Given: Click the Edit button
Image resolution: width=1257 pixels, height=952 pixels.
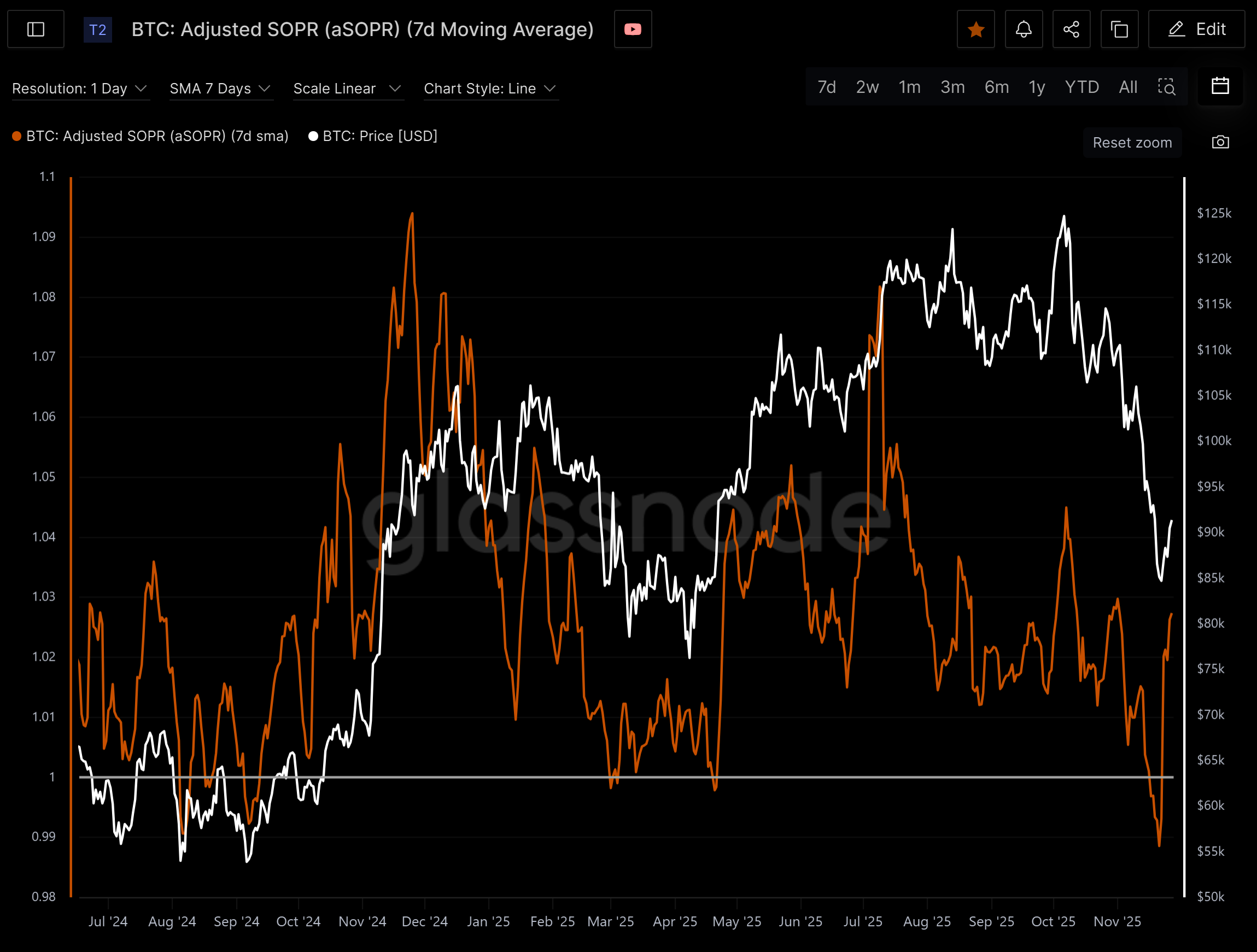Looking at the screenshot, I should click(x=1196, y=29).
